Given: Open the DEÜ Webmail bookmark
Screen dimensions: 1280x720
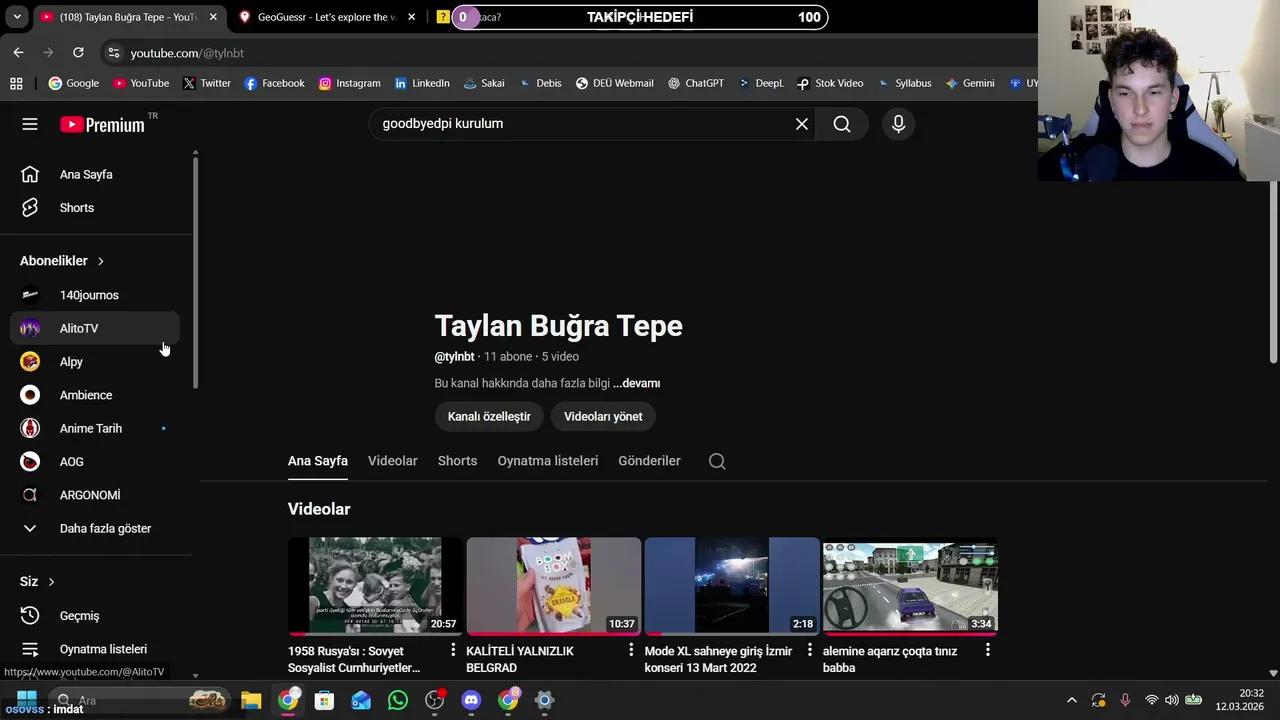Looking at the screenshot, I should tap(614, 83).
